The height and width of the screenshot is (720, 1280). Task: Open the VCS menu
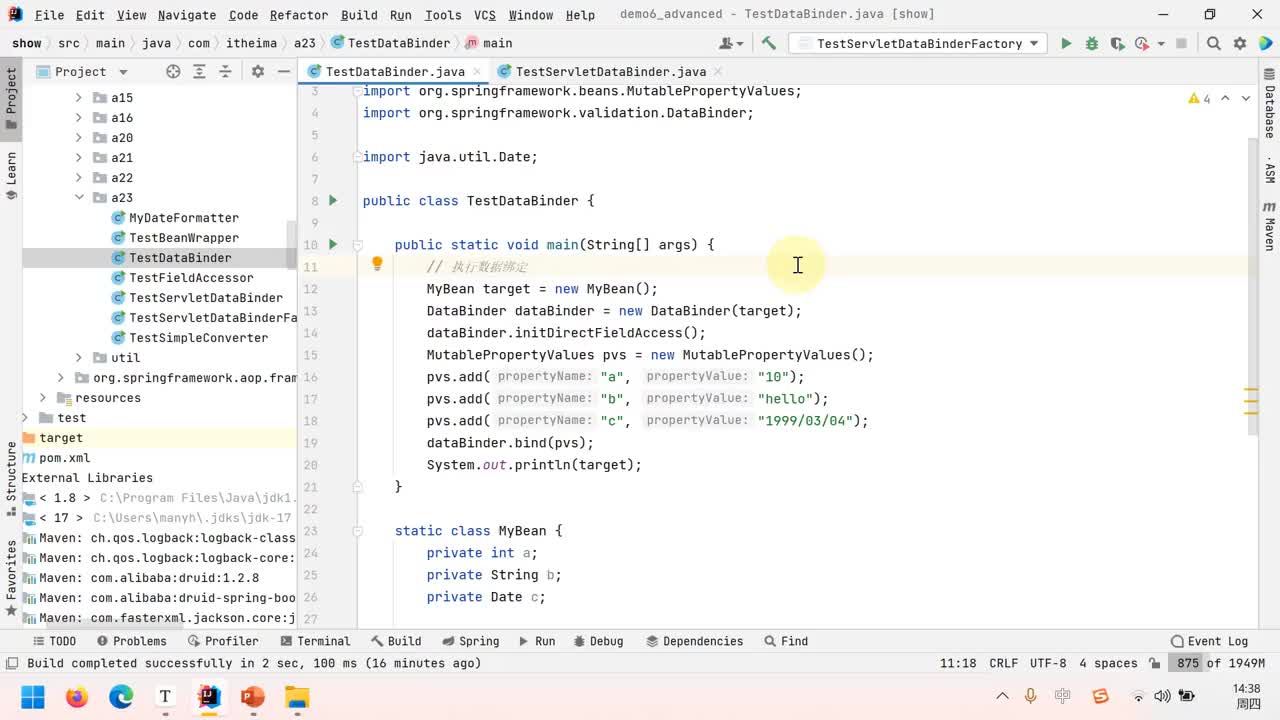click(485, 15)
